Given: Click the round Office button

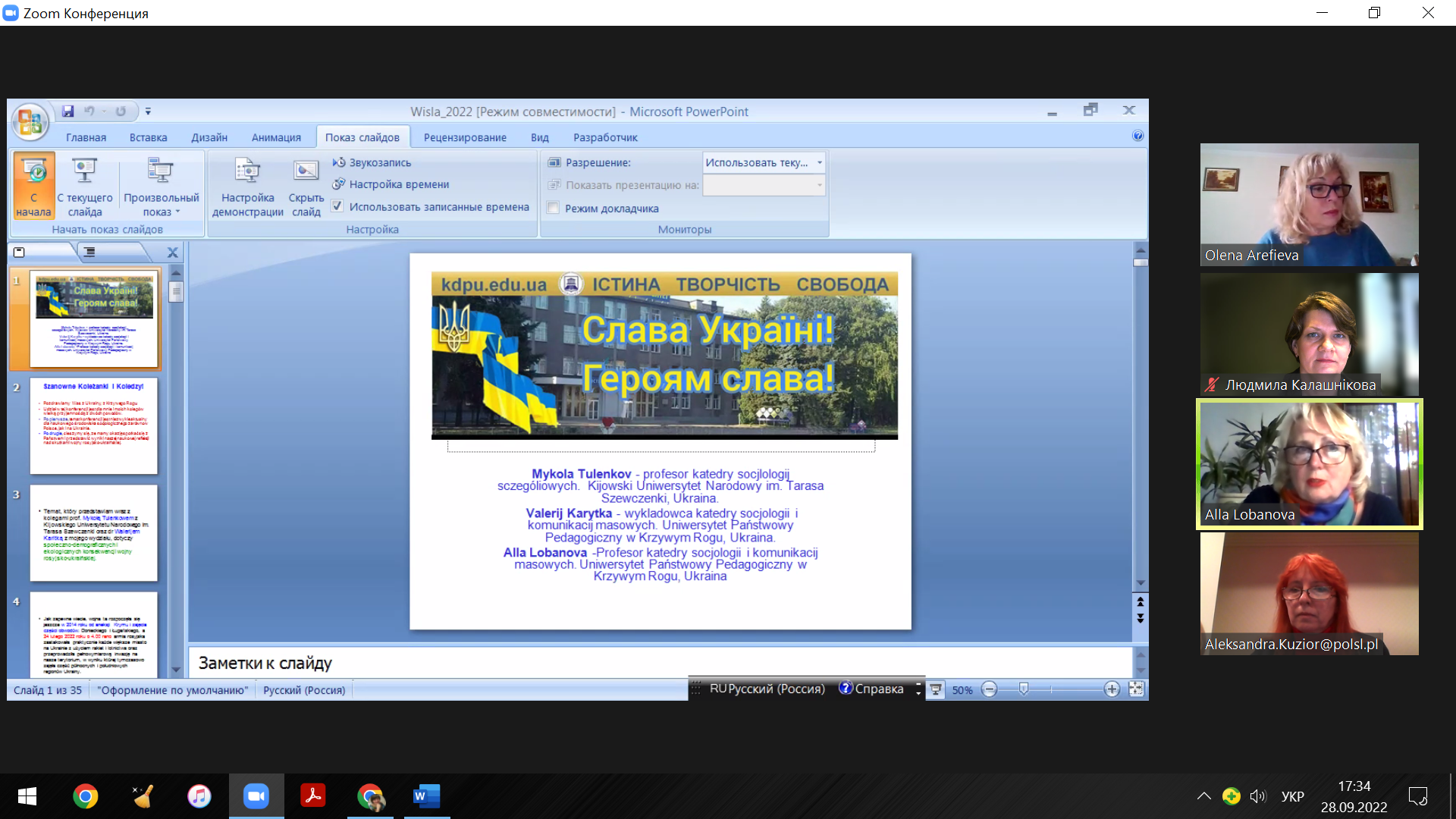Looking at the screenshot, I should [30, 121].
